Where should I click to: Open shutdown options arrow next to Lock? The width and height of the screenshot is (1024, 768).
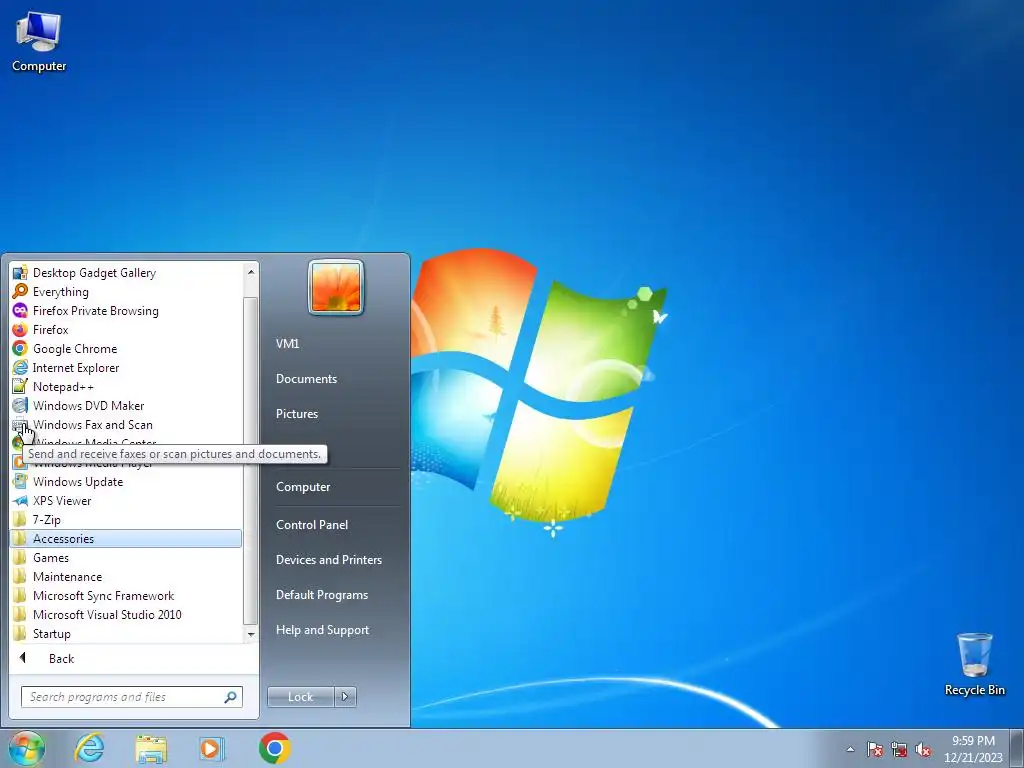345,697
